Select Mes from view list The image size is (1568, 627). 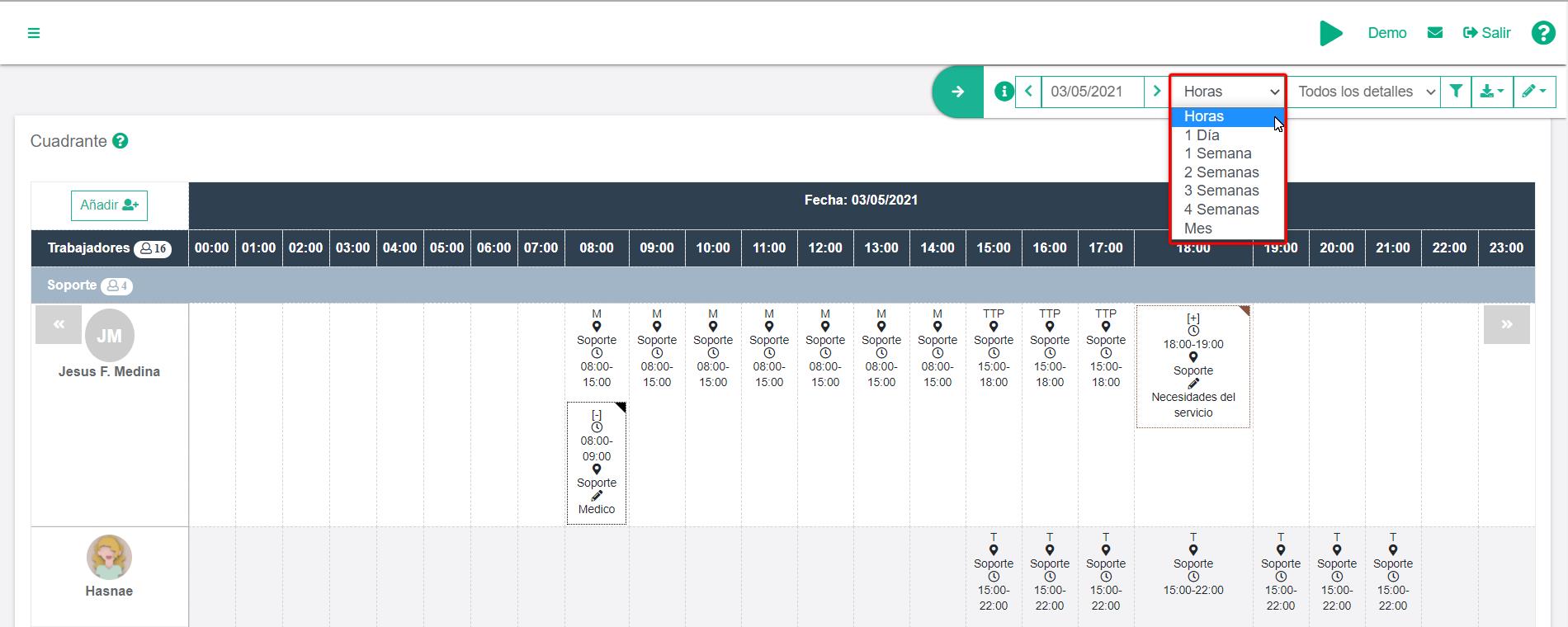tap(1198, 229)
